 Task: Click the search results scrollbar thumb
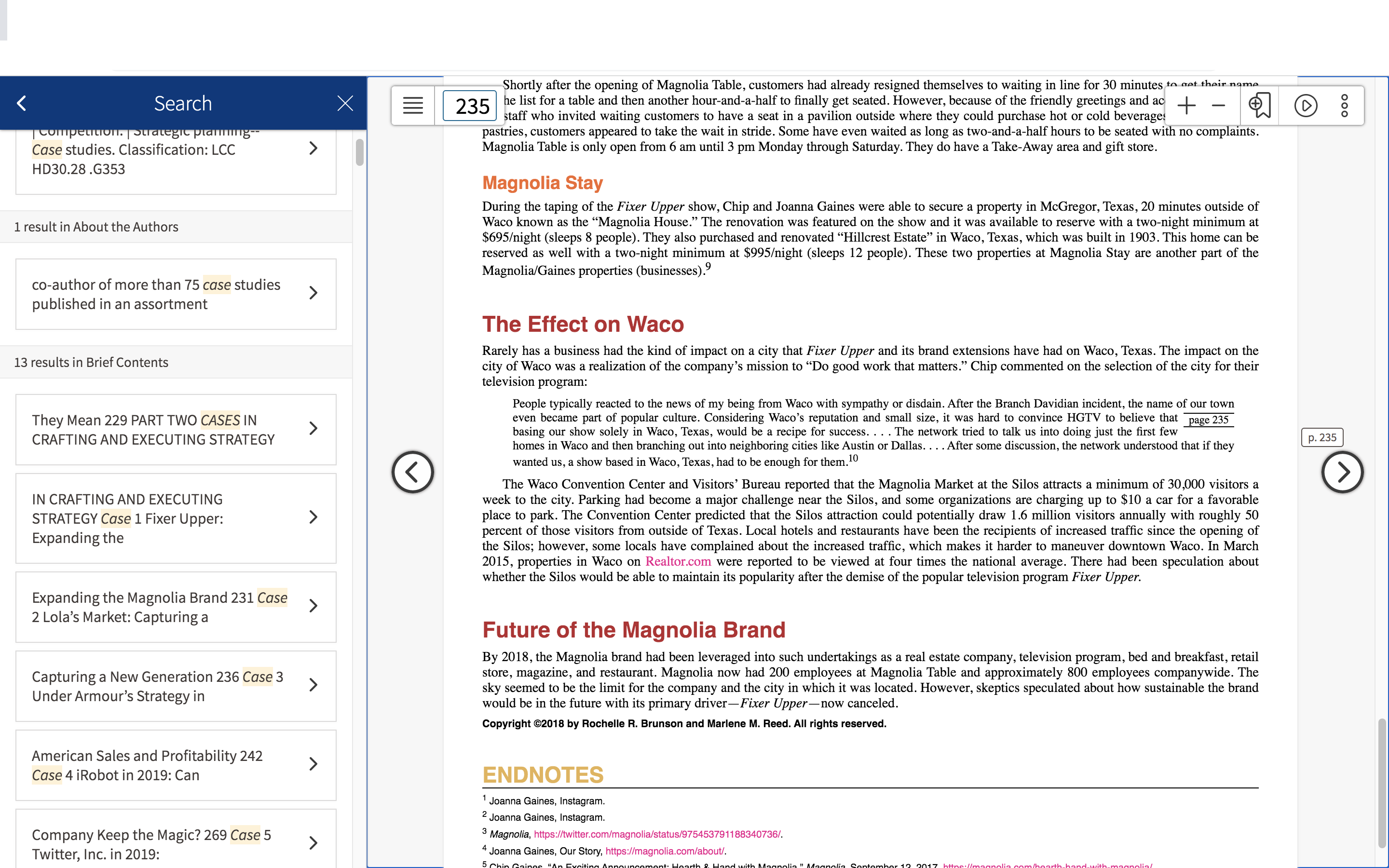(359, 152)
